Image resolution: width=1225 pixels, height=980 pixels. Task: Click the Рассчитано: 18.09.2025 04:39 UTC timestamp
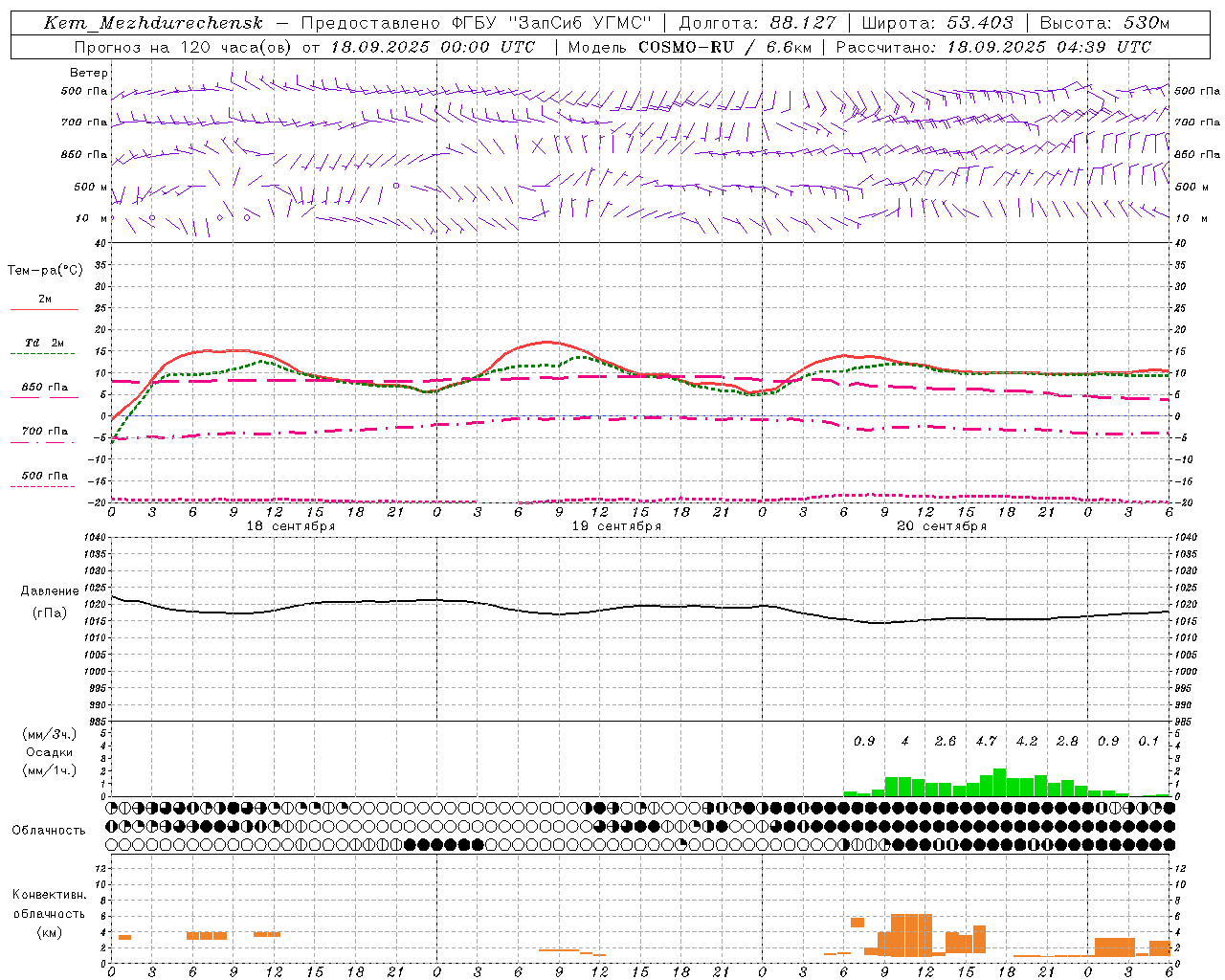(993, 47)
